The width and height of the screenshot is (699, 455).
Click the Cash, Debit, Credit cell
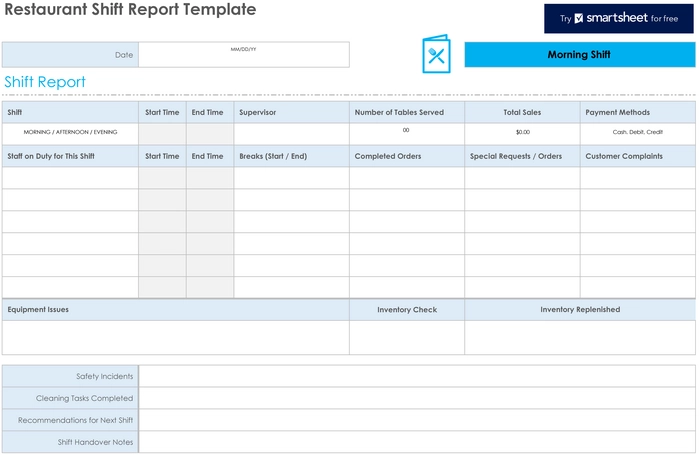point(638,134)
